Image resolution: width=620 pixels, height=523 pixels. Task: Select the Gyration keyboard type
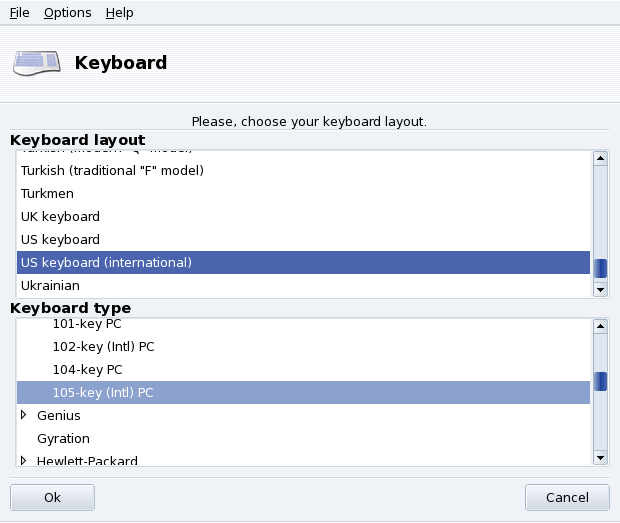pos(63,438)
